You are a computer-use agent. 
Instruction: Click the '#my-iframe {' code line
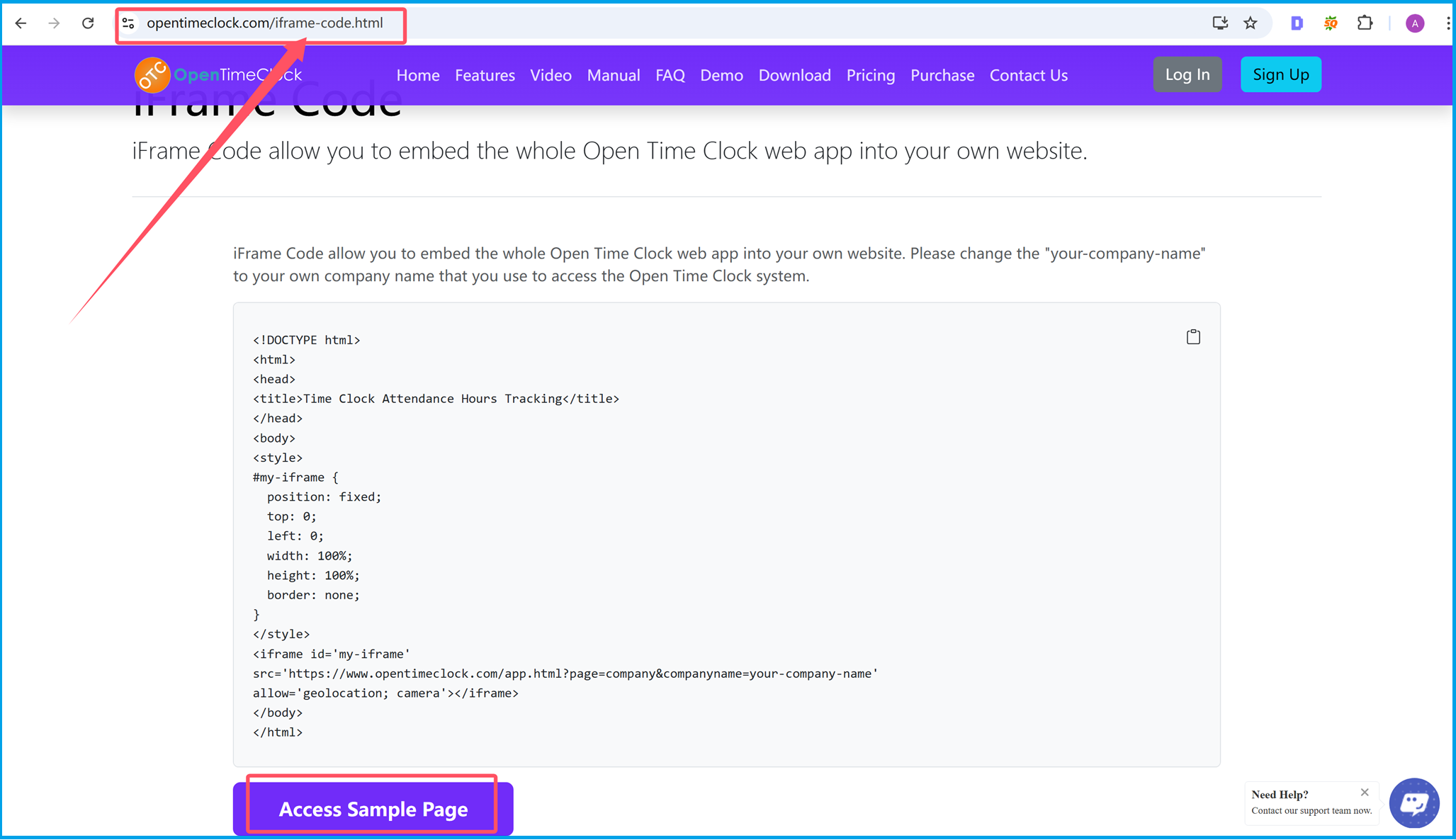295,477
